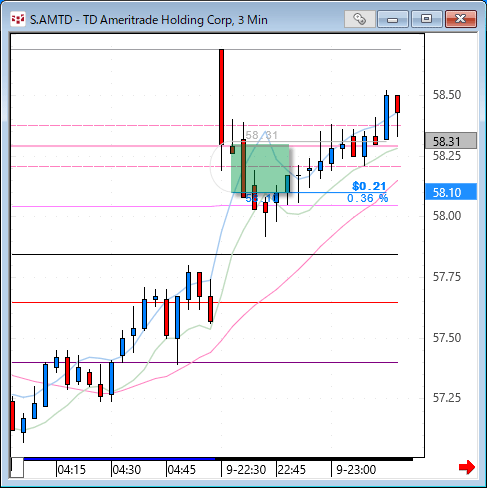Screen dimensions: 487x488
Task: Click the 04:30 time axis label
Action: (x=127, y=470)
